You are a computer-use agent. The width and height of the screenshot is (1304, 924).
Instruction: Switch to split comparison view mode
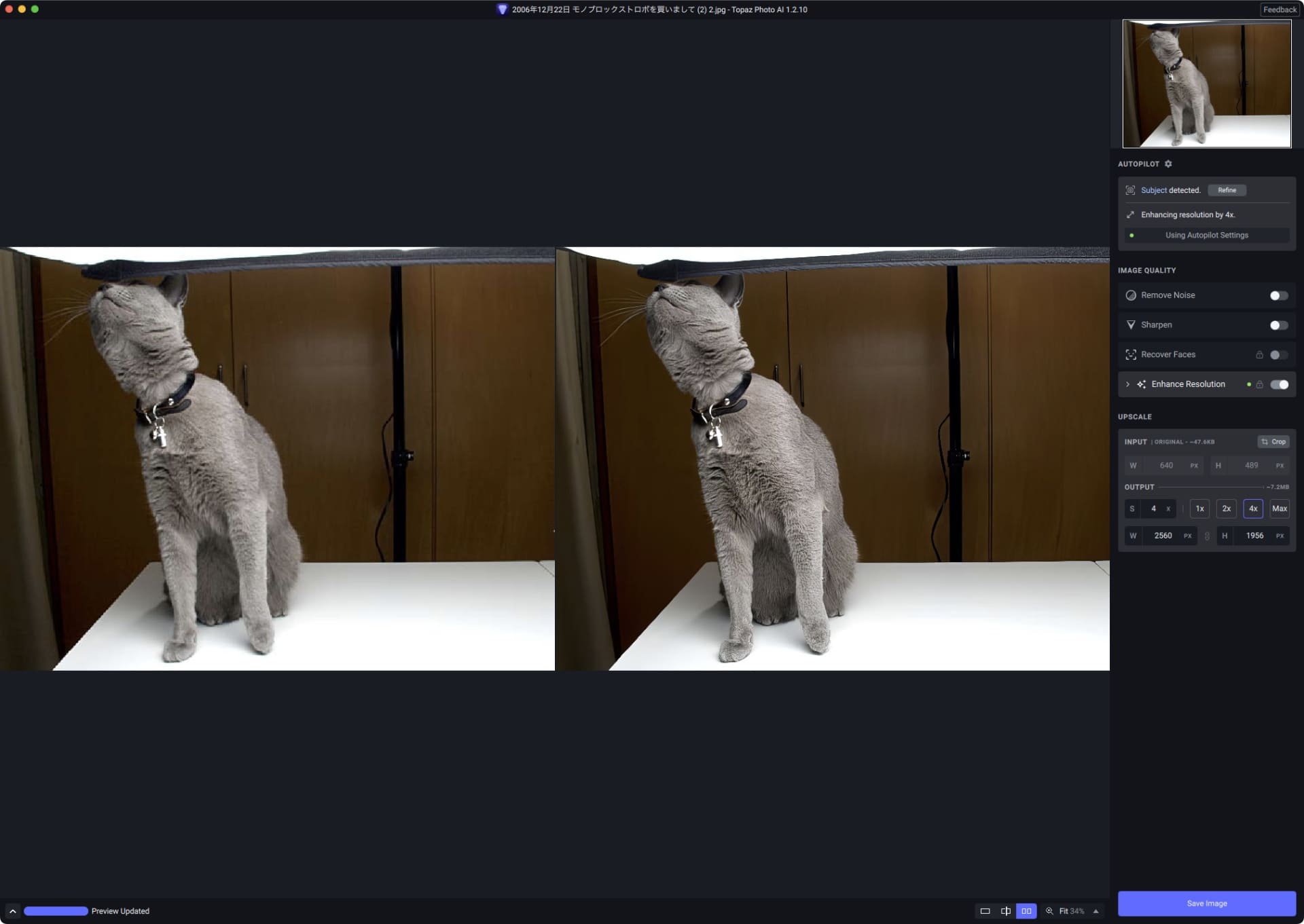coord(1006,911)
